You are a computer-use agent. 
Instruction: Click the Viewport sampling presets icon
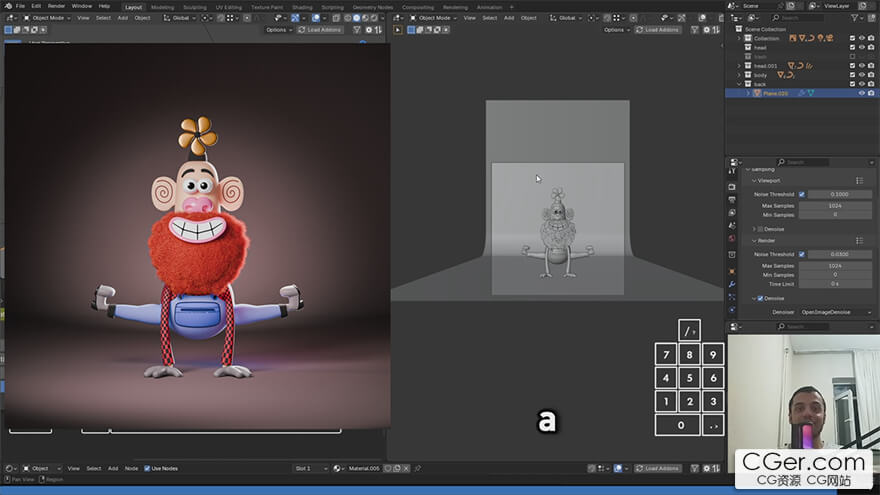point(859,181)
